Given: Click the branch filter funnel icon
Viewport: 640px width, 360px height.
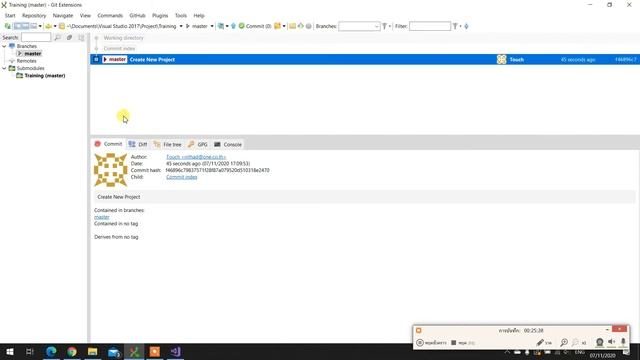Looking at the screenshot, I should (384, 26).
